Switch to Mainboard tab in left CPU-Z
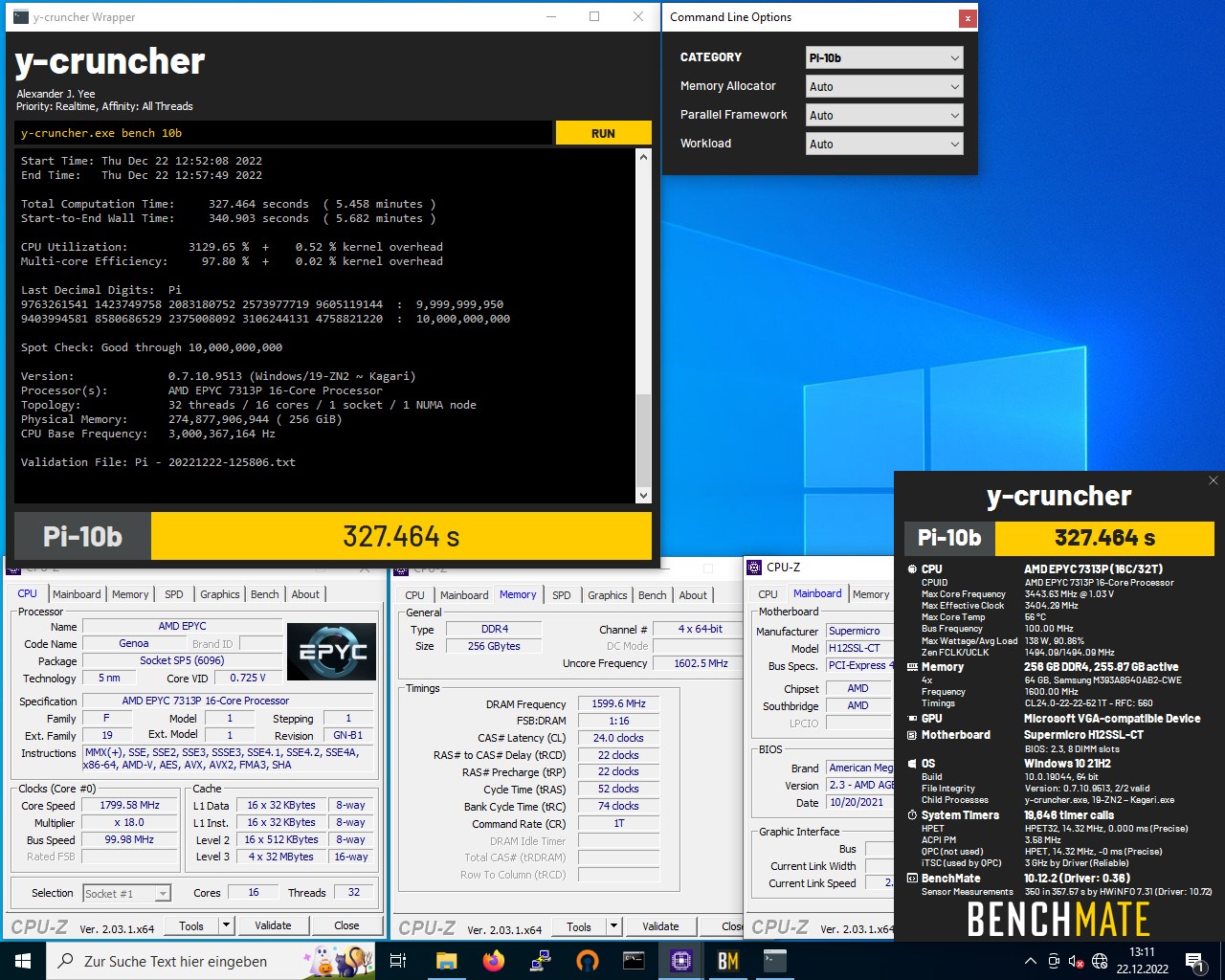This screenshot has width=1225, height=980. tap(77, 594)
